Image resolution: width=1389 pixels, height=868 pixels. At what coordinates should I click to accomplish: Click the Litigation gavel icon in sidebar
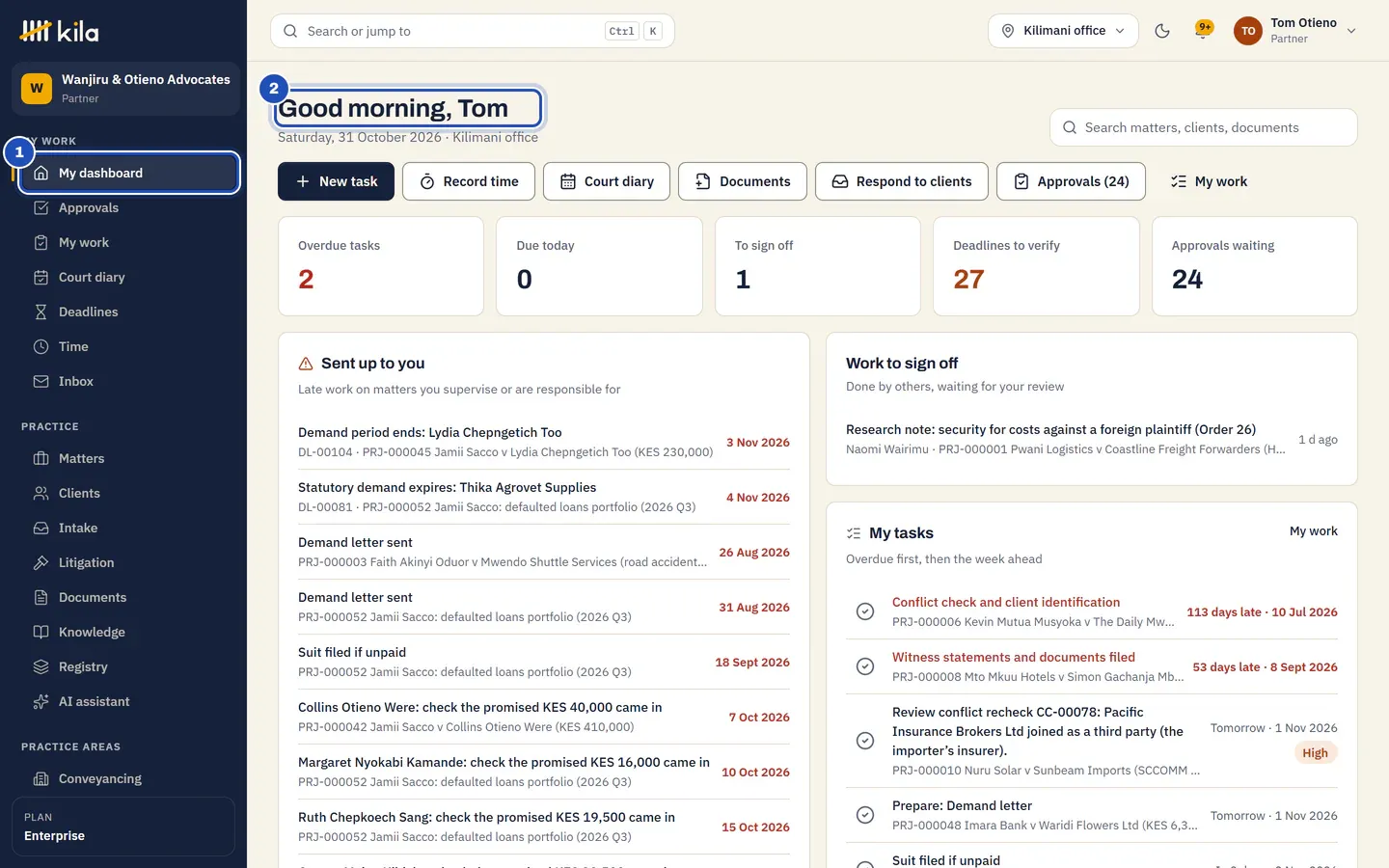[41, 562]
